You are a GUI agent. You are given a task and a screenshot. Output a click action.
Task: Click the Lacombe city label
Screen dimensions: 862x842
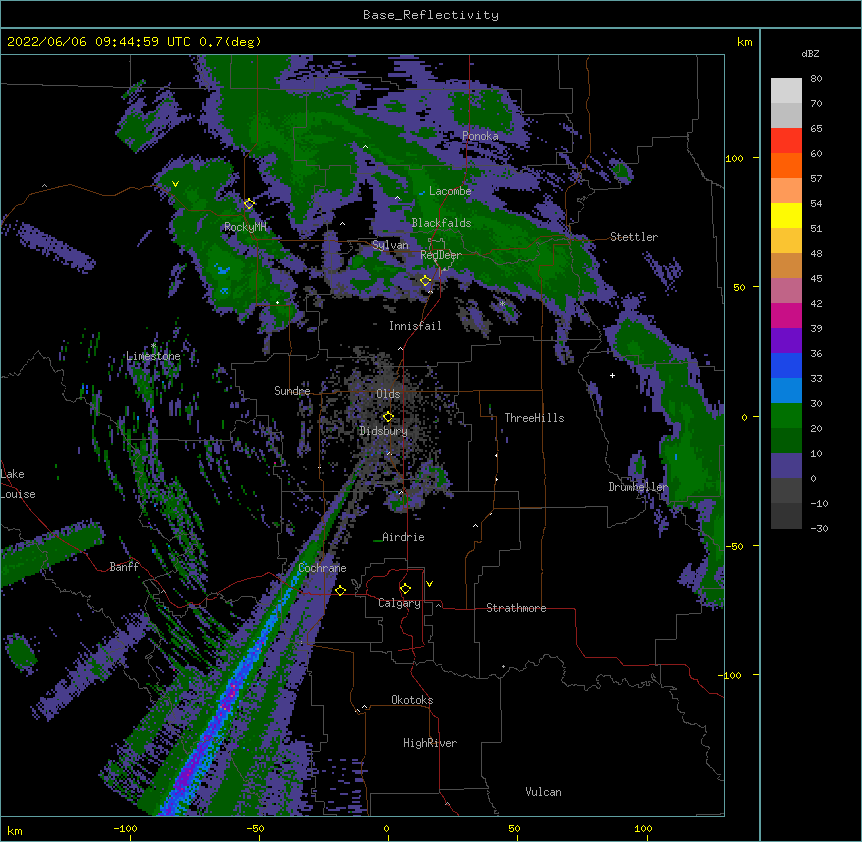point(450,191)
